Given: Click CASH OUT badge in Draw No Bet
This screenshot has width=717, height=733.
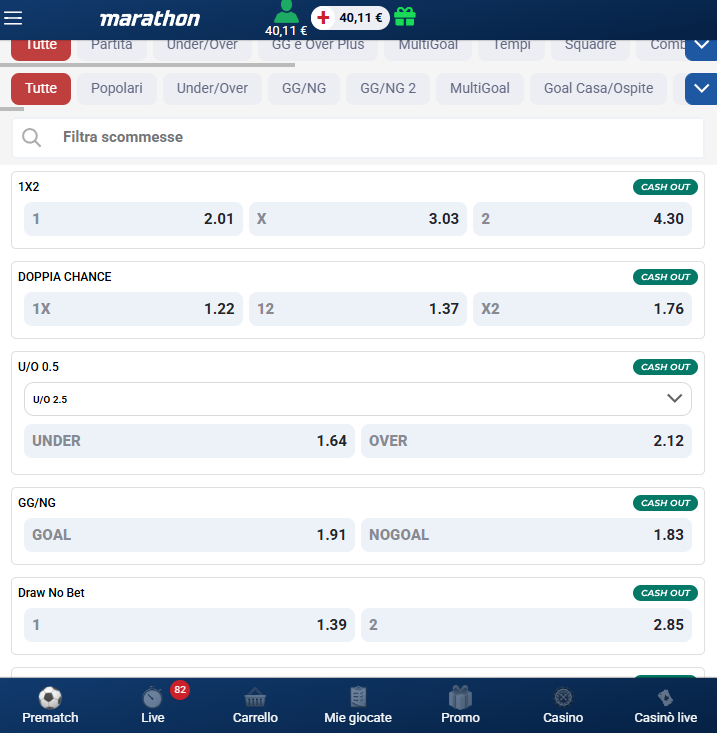Looking at the screenshot, I should point(665,593).
